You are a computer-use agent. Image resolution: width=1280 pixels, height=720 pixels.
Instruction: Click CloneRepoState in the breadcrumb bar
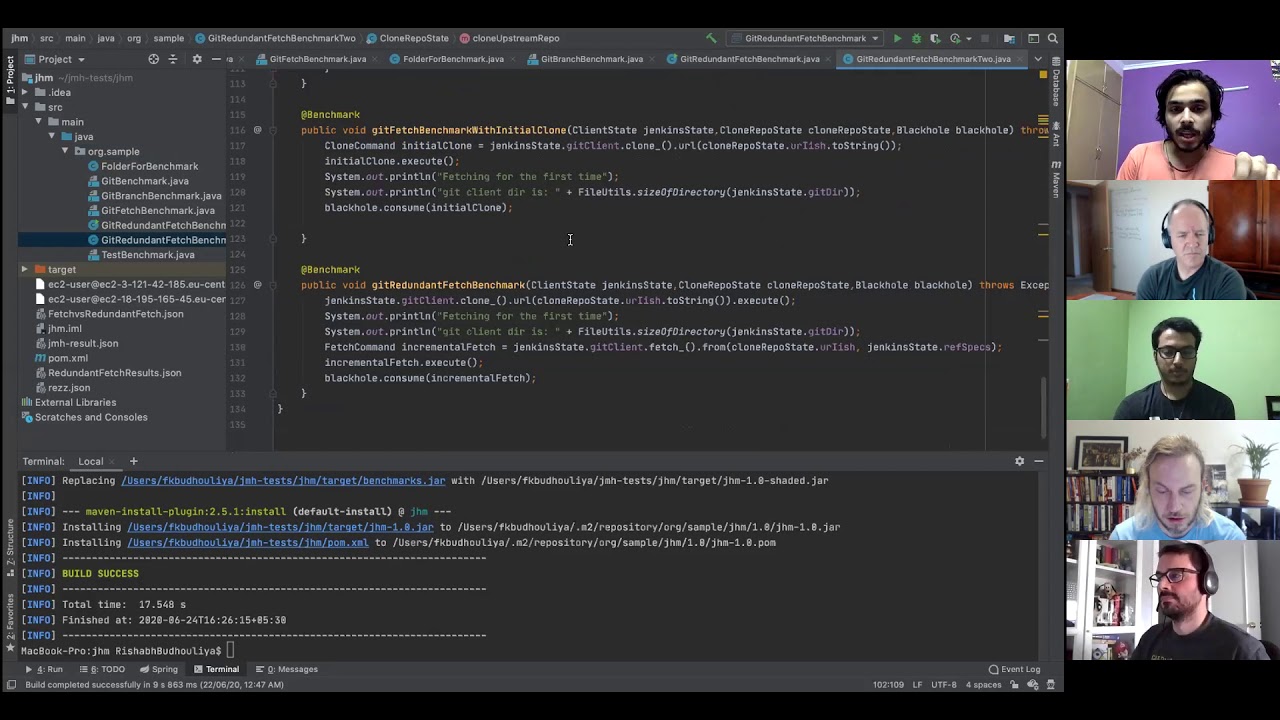point(413,38)
